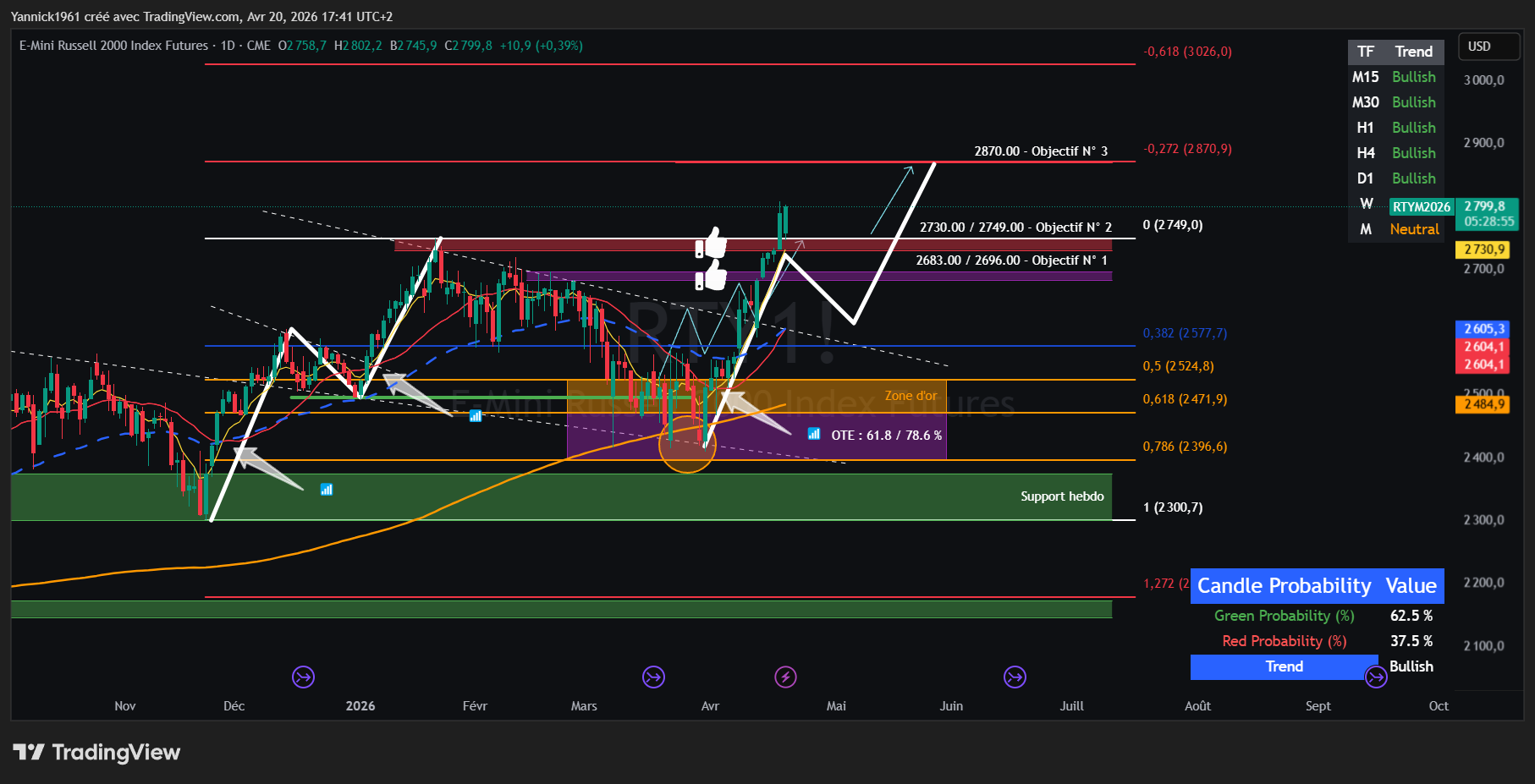
Task: Click the 2026 date axis label
Action: [360, 706]
